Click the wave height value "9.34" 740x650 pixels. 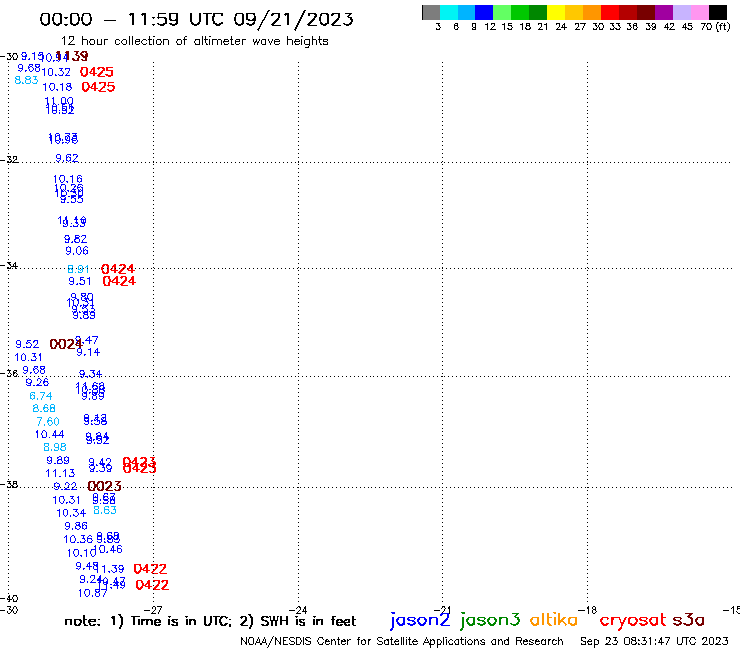tap(90, 374)
